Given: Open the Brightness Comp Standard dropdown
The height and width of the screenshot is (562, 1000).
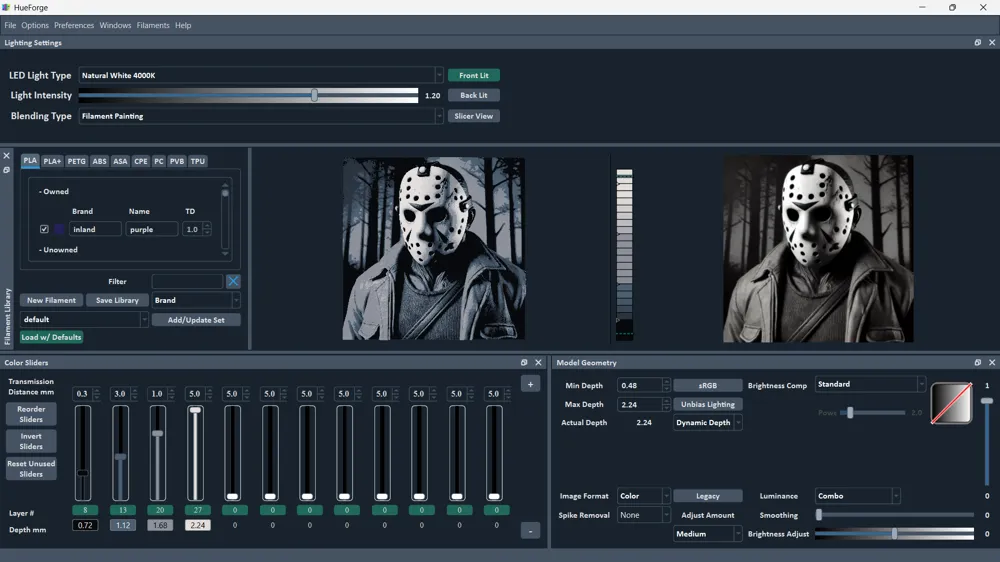Looking at the screenshot, I should coord(870,384).
